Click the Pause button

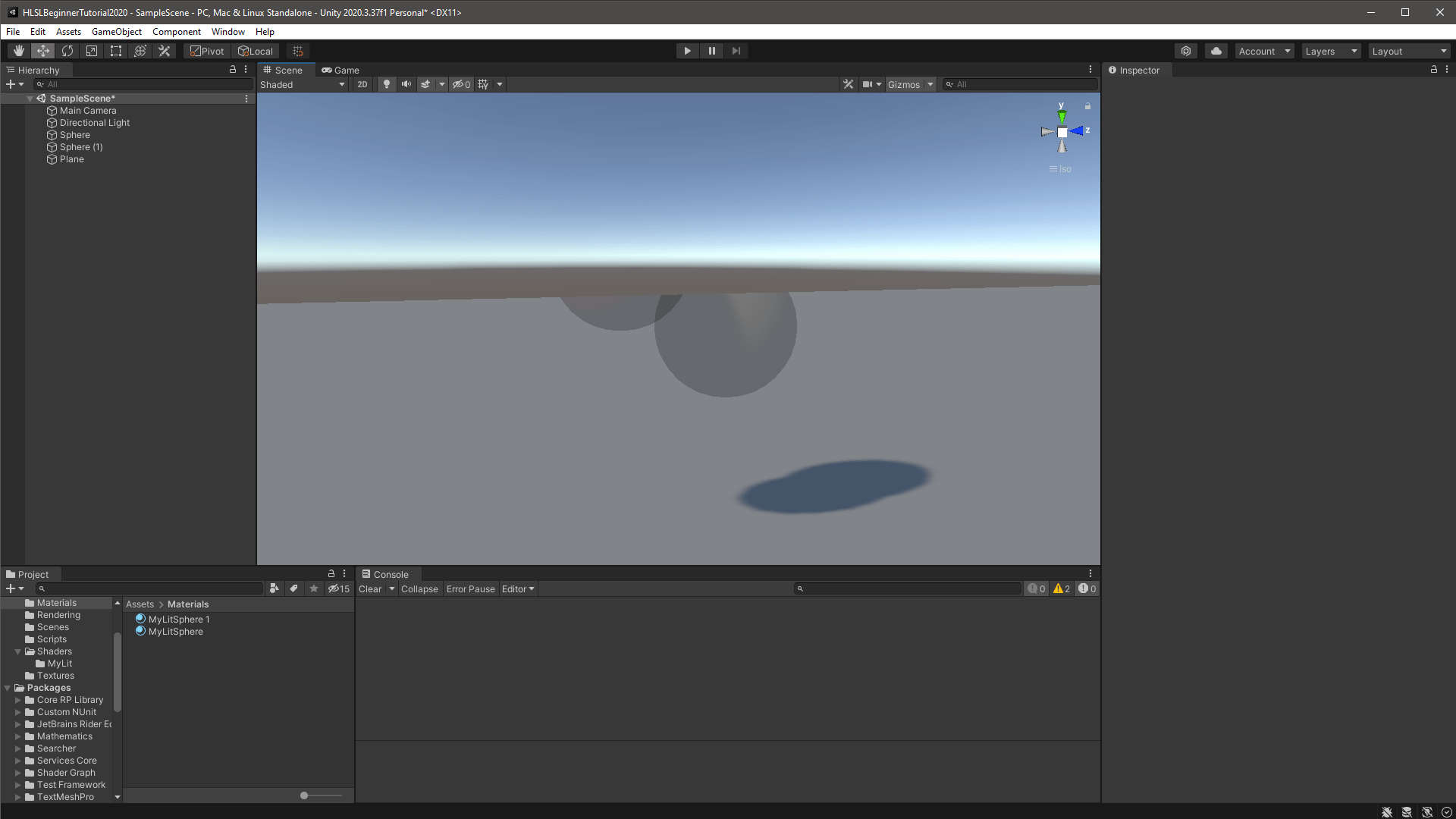click(x=711, y=51)
